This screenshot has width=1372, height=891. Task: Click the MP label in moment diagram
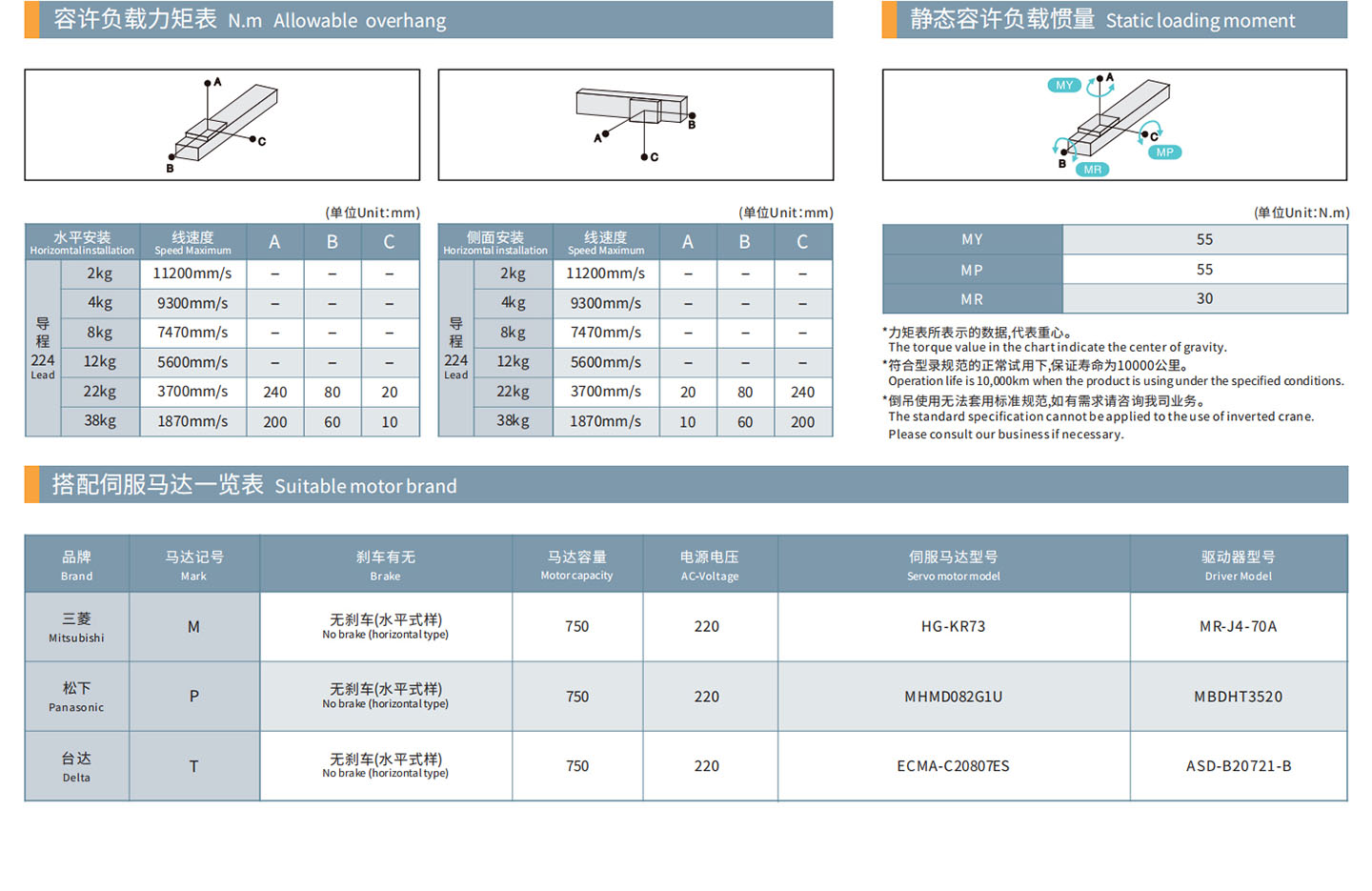pyautogui.click(x=1164, y=152)
